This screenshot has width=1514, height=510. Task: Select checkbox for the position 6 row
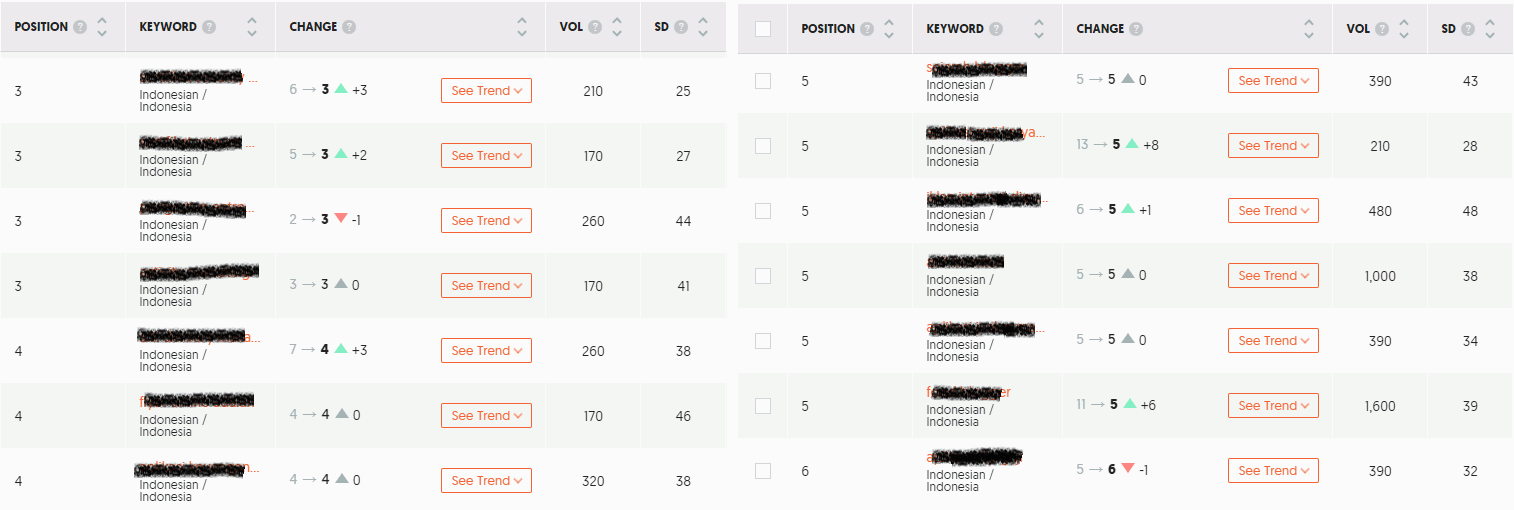(x=763, y=471)
